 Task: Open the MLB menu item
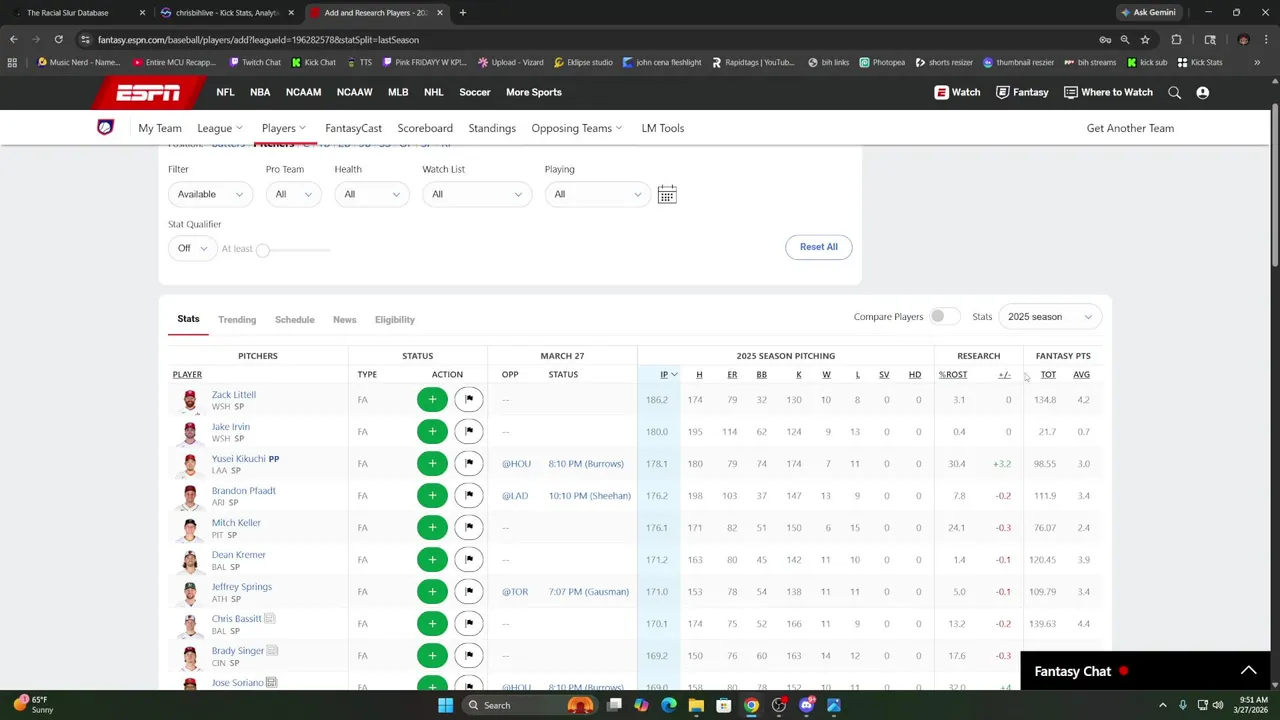tap(398, 92)
